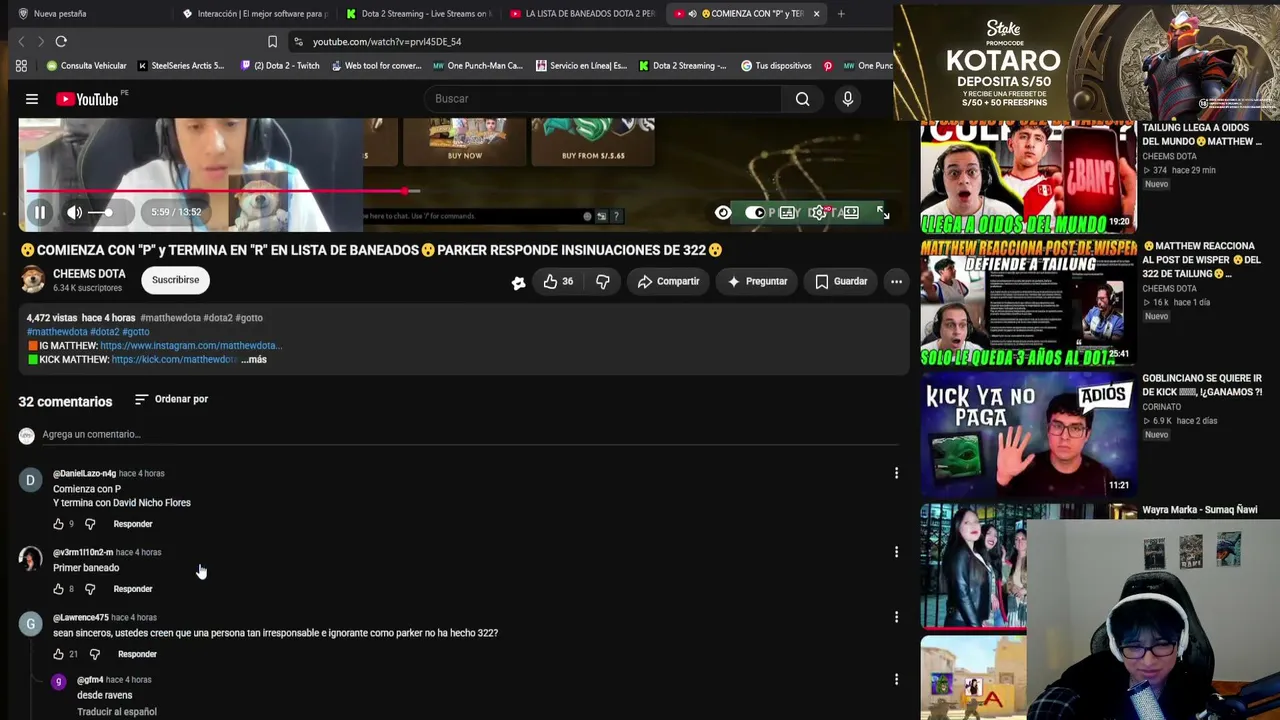This screenshot has height=720, width=1280.
Task: Reload the page with the refresh icon
Action: 61,42
